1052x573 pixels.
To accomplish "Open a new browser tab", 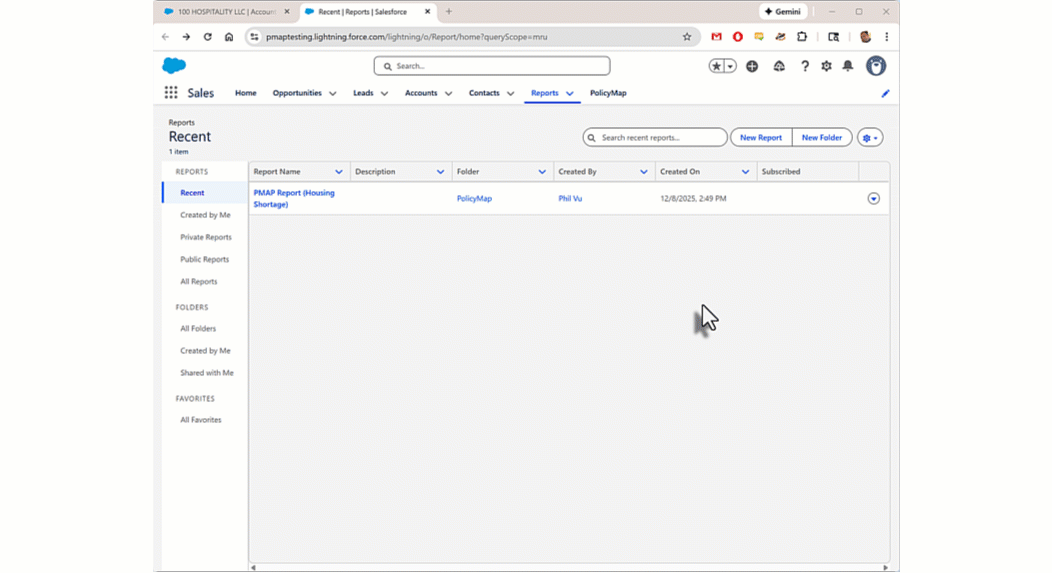I will (x=449, y=11).
